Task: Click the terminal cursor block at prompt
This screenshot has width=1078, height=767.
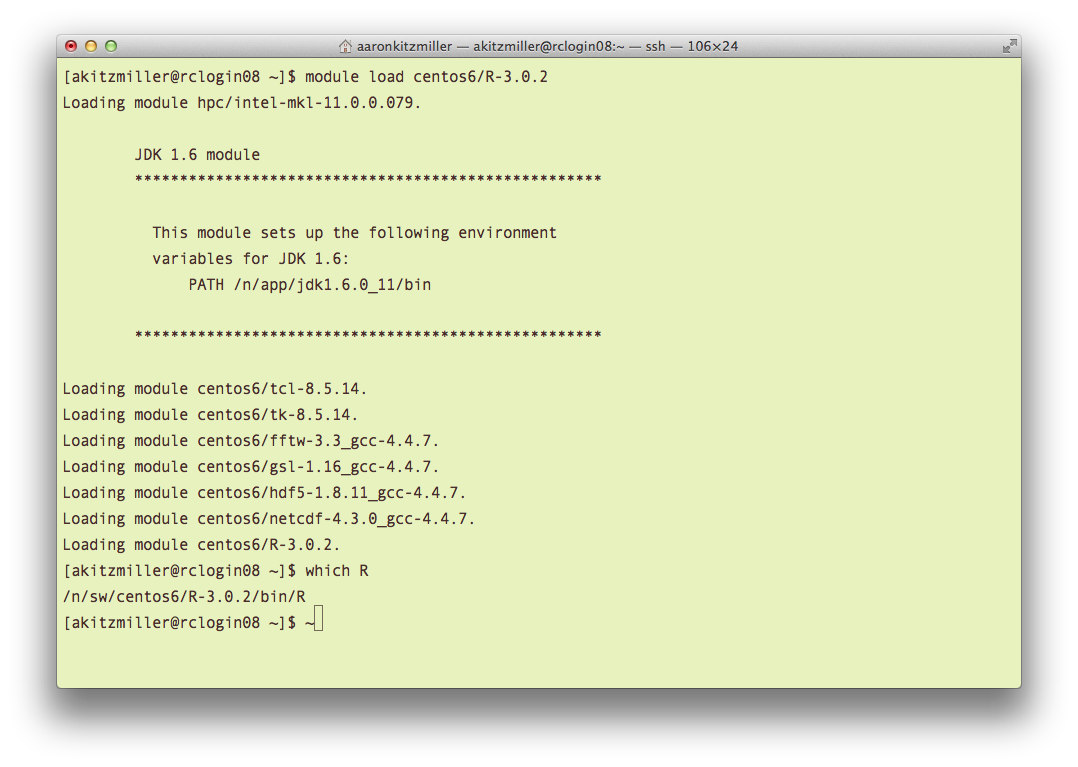Action: click(318, 619)
